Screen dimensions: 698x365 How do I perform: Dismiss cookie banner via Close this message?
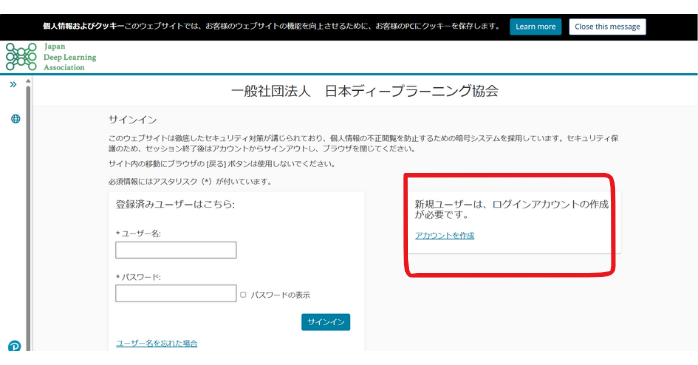pos(607,27)
